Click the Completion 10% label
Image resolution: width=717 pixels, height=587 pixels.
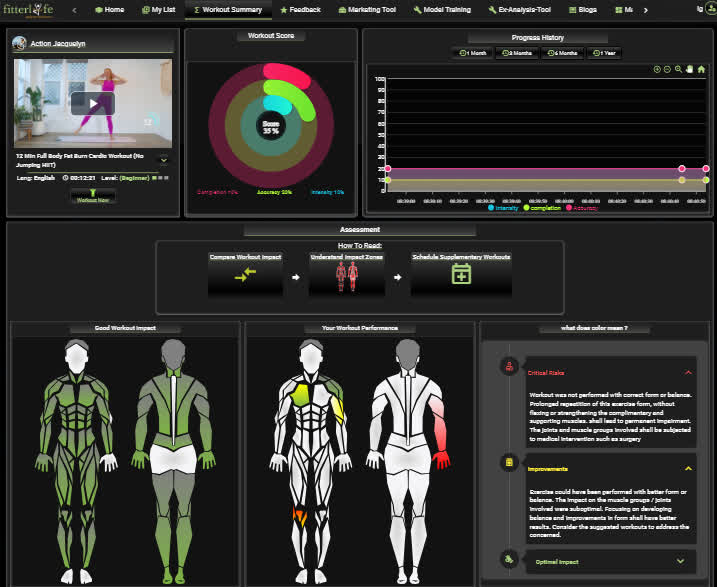point(217,192)
